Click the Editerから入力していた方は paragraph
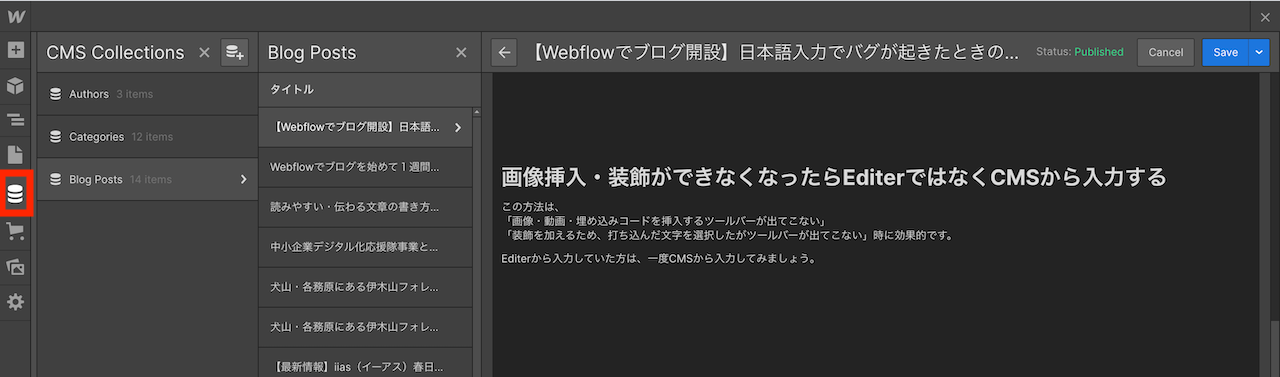Screen dimensions: 1280x377 click(x=660, y=258)
